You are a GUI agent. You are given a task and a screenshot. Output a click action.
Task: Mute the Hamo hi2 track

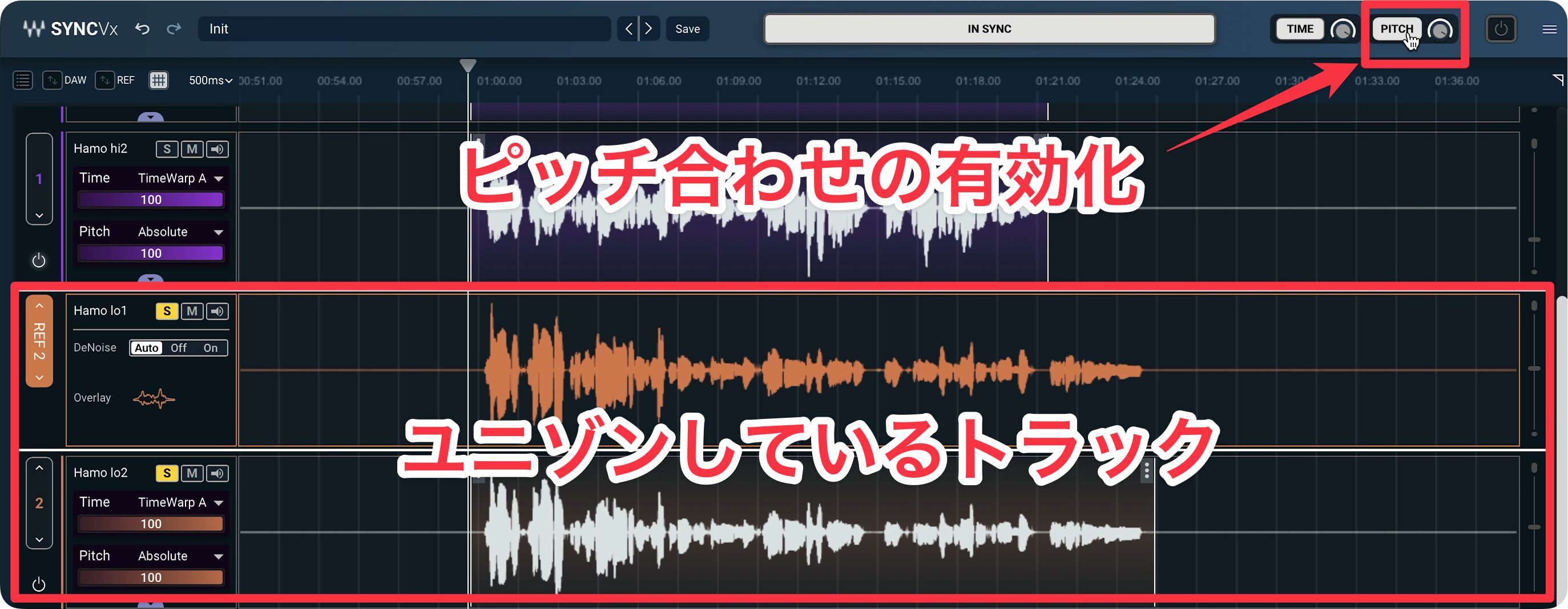coord(192,149)
